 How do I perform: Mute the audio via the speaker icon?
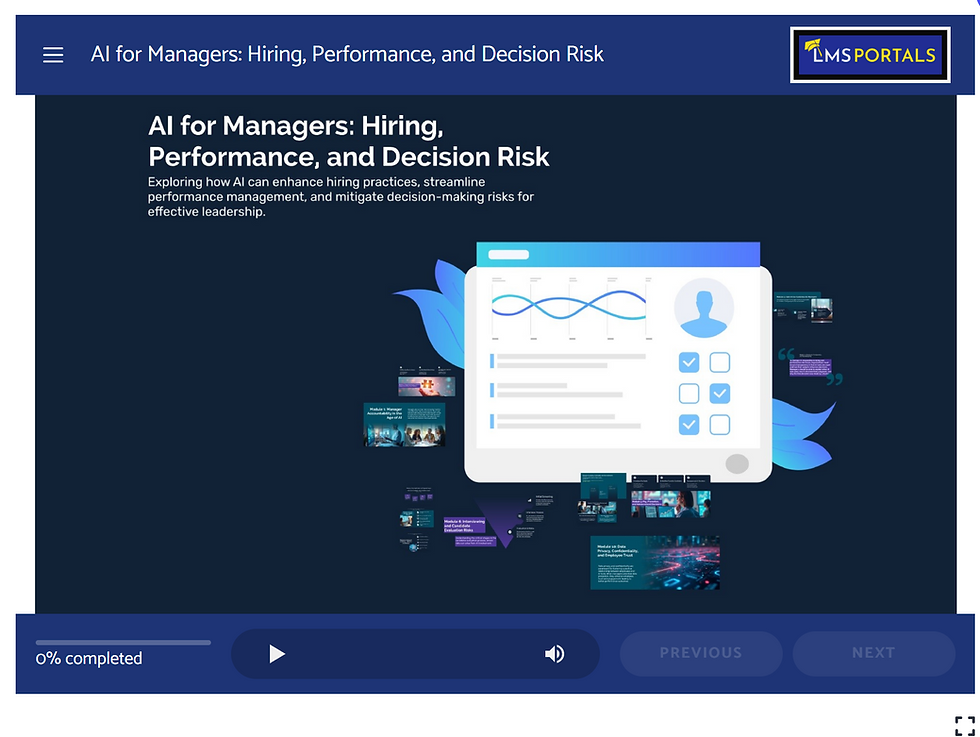(x=554, y=654)
